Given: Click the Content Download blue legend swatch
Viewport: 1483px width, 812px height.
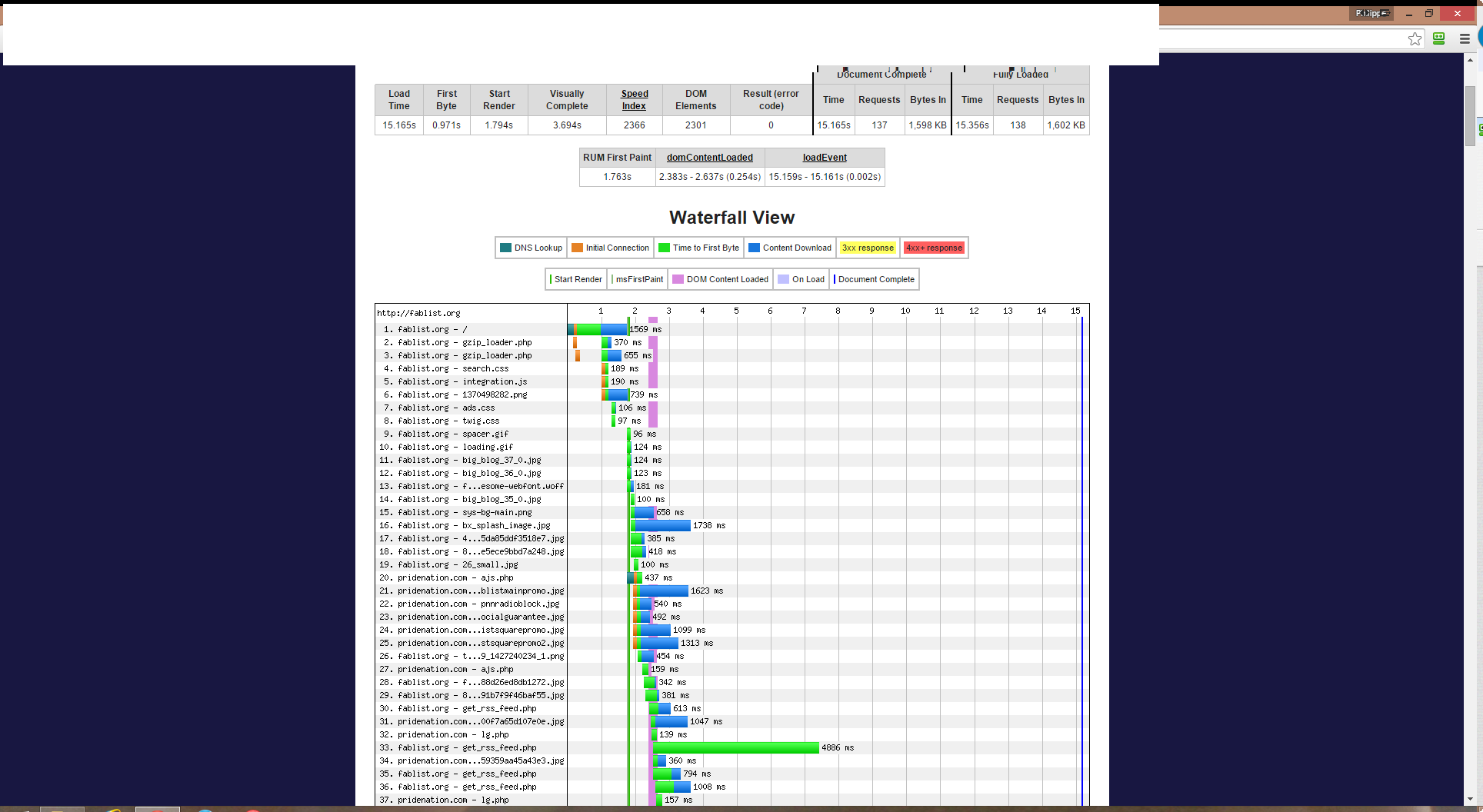Looking at the screenshot, I should tap(754, 248).
